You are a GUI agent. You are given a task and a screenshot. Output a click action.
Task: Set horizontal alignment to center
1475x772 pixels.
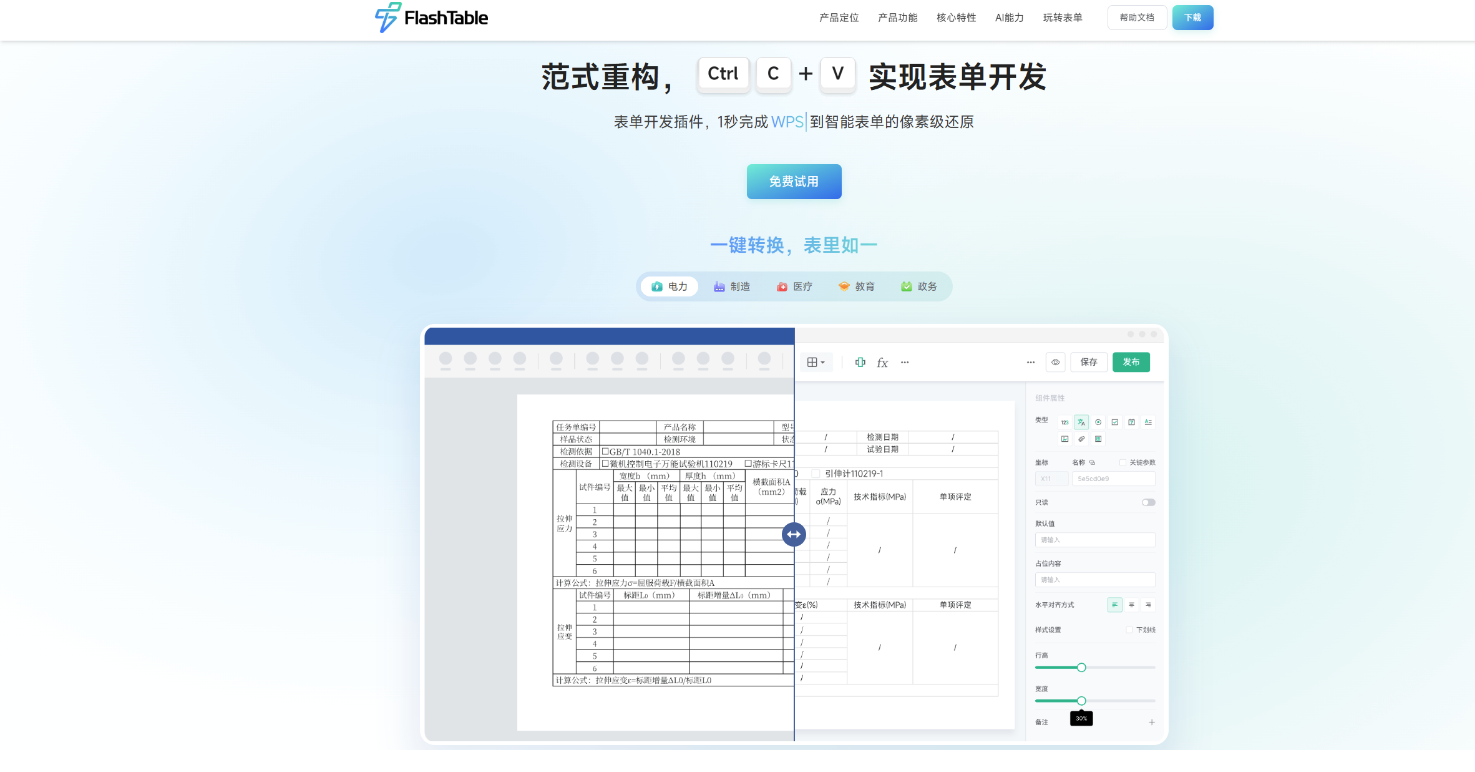(x=1131, y=605)
